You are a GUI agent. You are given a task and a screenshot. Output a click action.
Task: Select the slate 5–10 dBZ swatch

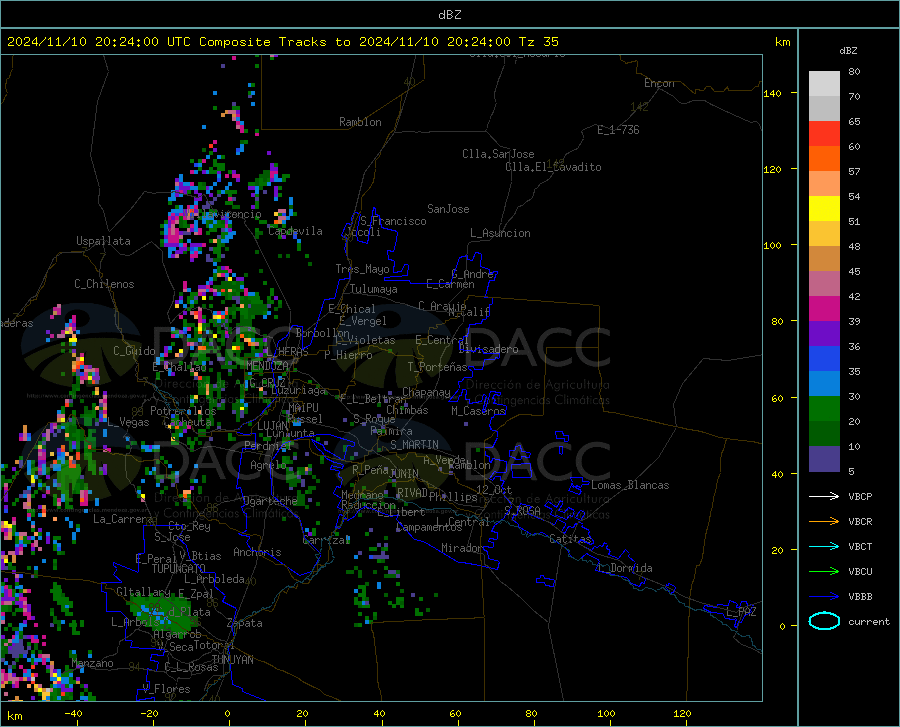(824, 459)
